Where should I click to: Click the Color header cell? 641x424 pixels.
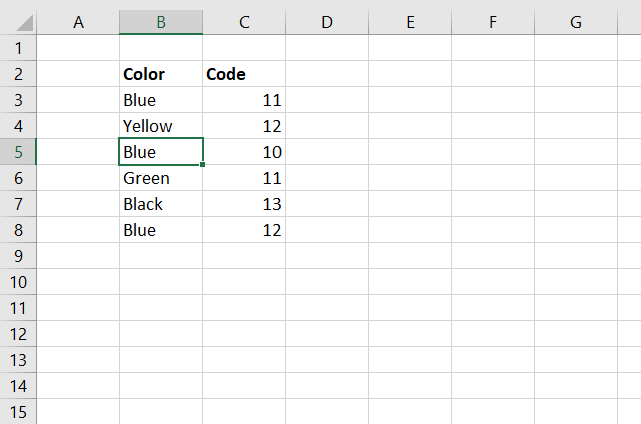[x=161, y=74]
